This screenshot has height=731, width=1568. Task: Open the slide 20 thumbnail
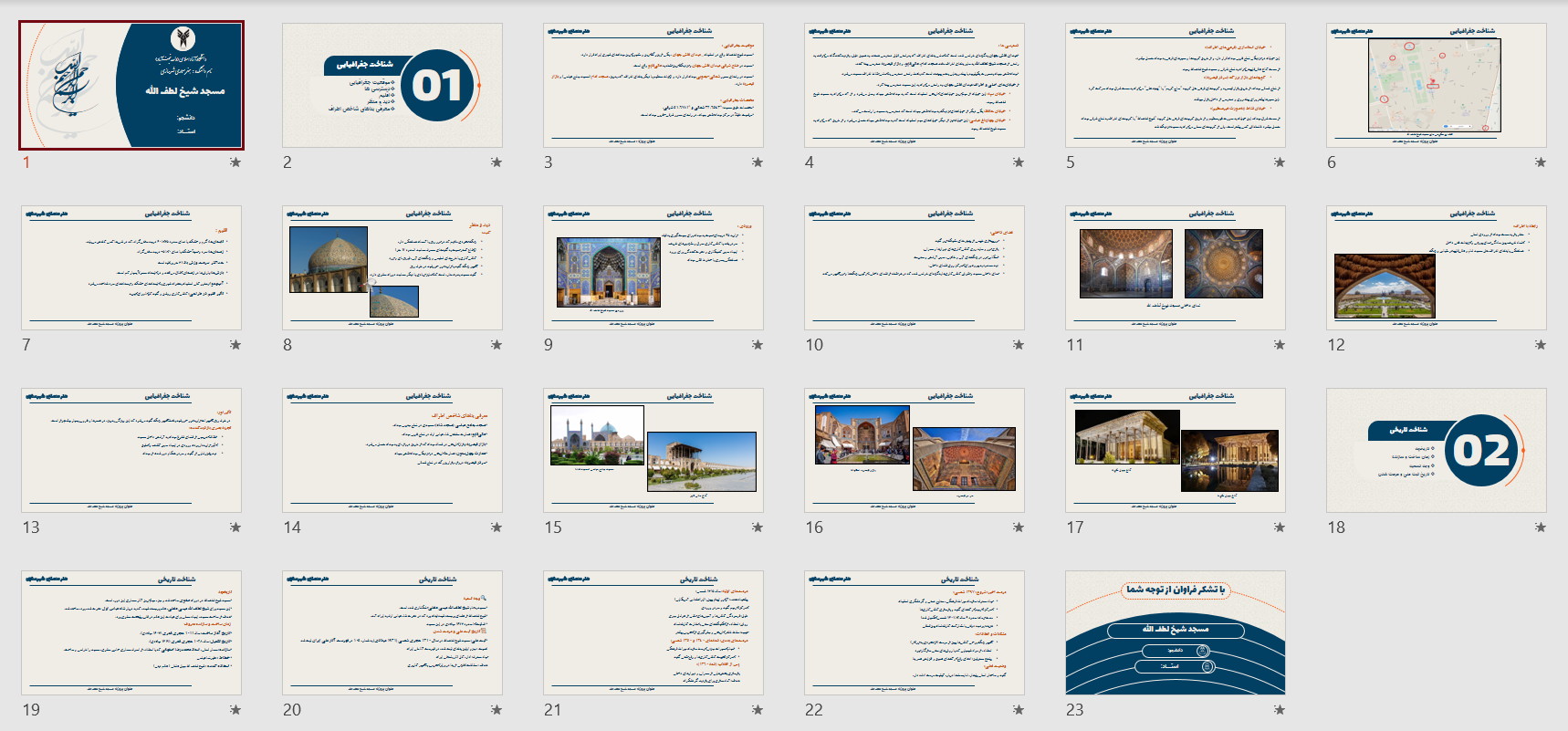click(x=392, y=632)
